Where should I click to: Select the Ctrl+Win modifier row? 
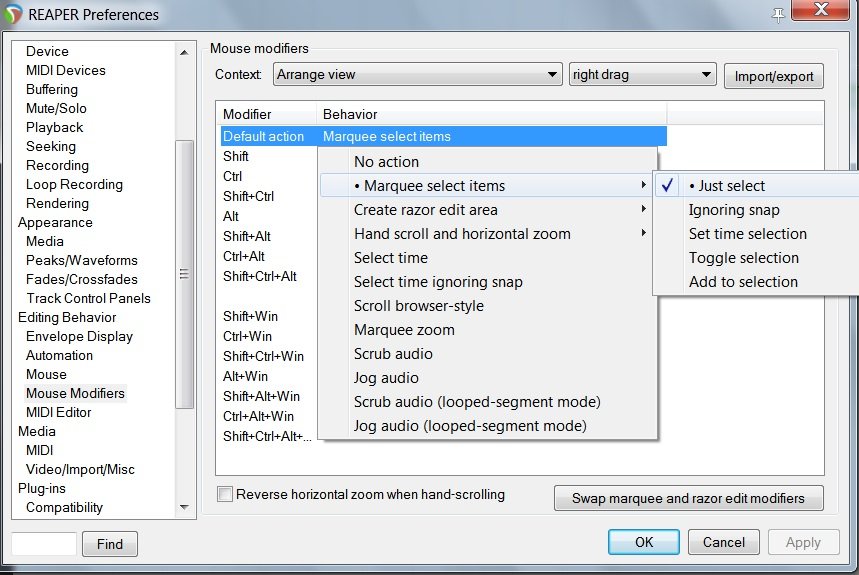pos(247,336)
